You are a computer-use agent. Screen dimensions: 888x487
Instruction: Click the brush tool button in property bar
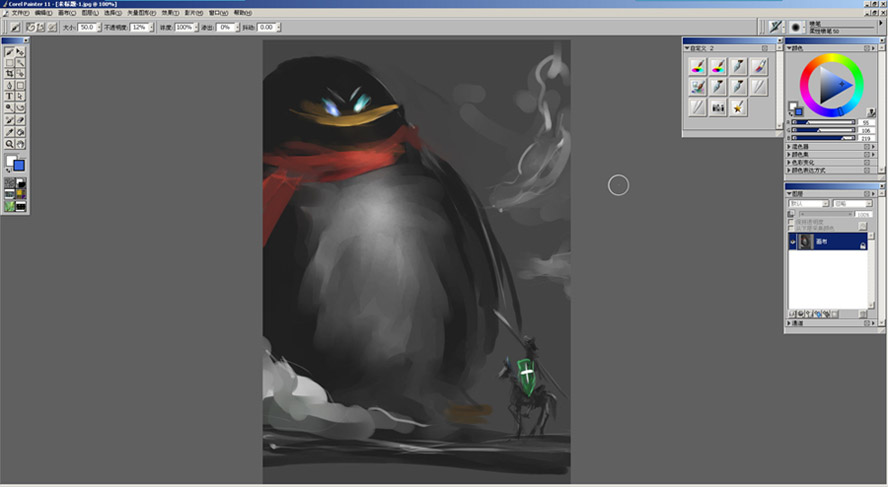click(15, 27)
